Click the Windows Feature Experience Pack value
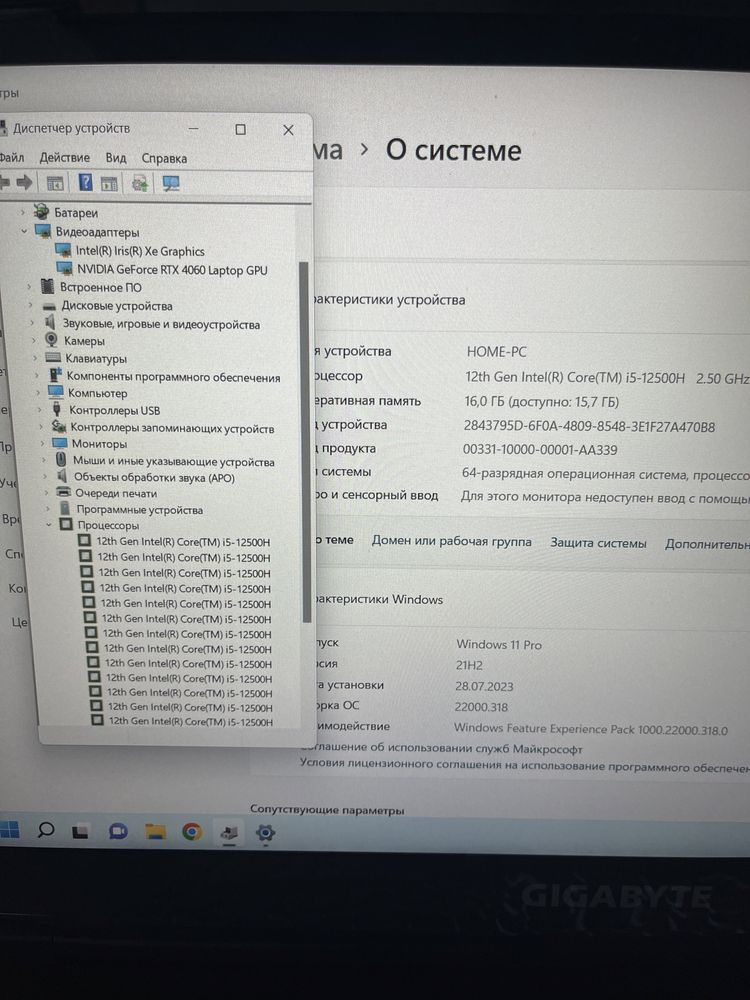The image size is (750, 1000). [591, 729]
